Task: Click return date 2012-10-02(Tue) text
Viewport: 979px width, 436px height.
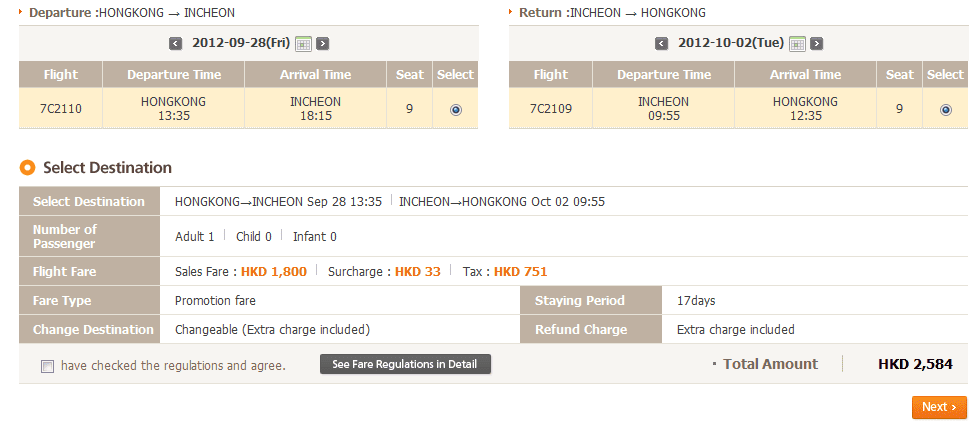Action: tap(730, 43)
